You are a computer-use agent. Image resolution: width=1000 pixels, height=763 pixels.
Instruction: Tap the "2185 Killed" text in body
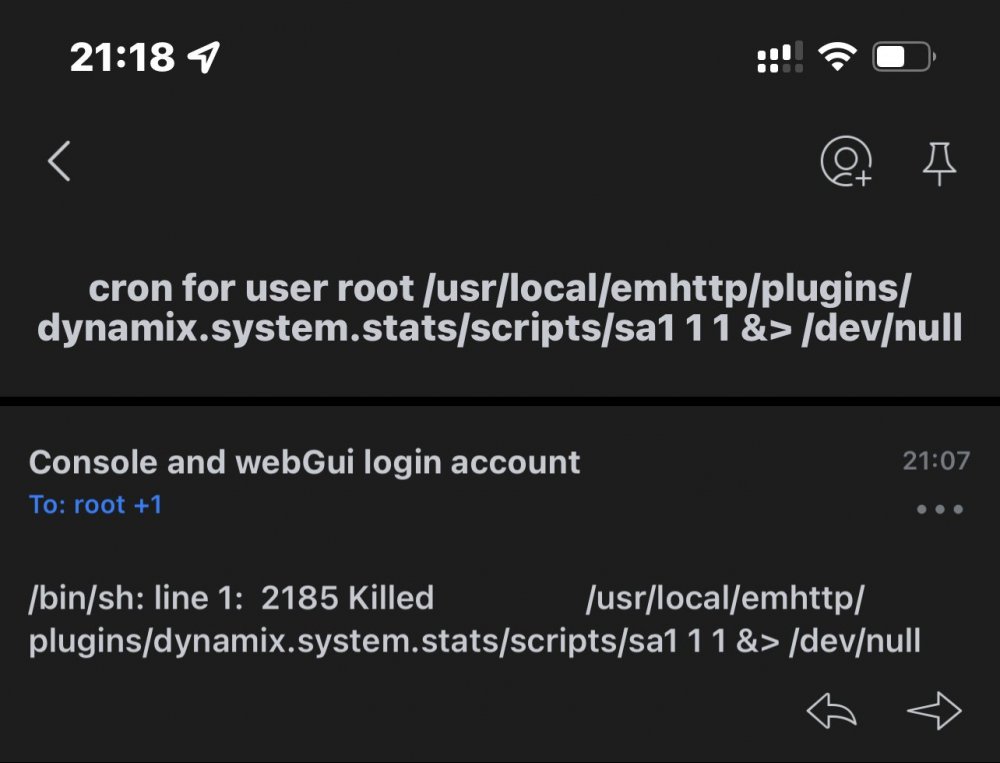pyautogui.click(x=348, y=598)
